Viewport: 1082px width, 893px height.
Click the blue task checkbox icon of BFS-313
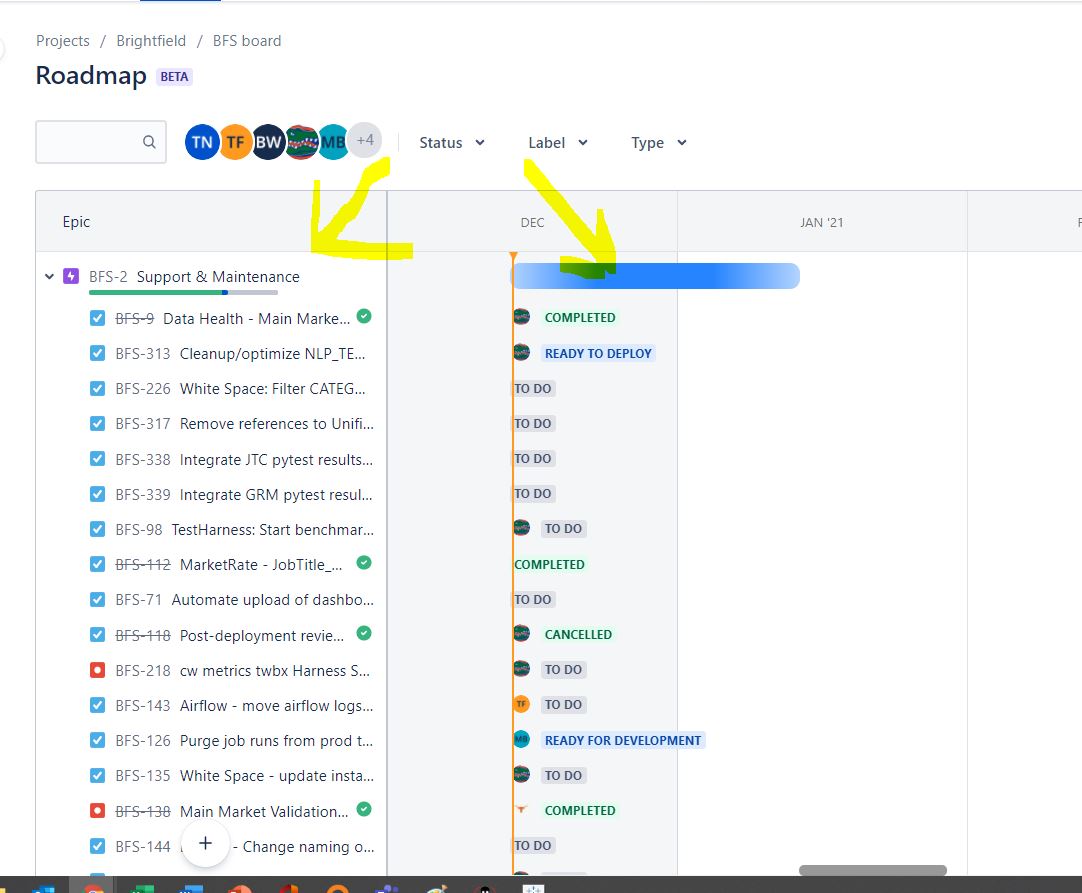(97, 353)
